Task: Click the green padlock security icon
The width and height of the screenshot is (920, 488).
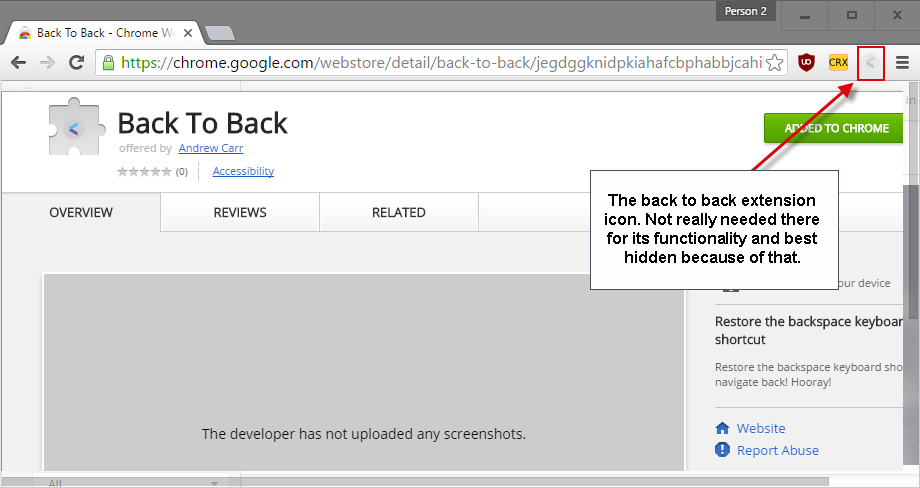Action: [x=107, y=62]
